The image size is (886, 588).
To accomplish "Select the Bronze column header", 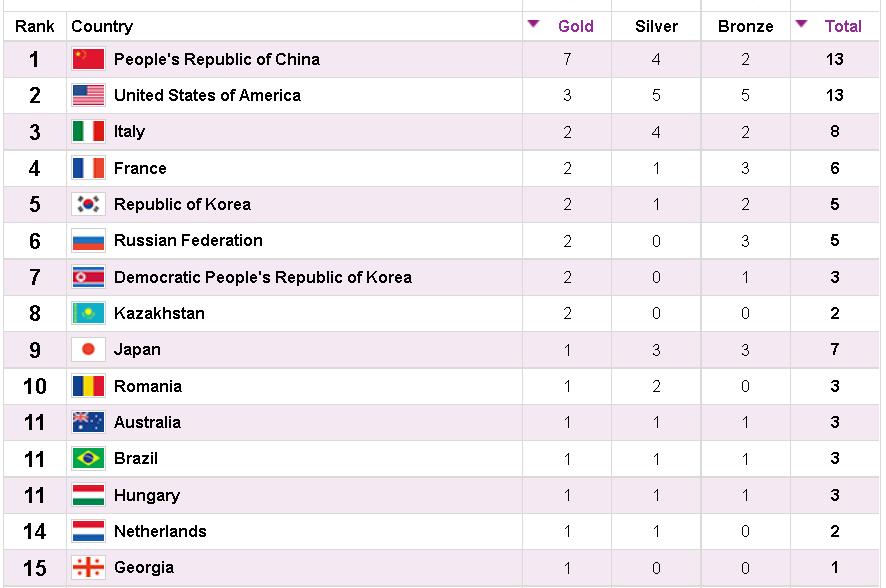I will (x=745, y=26).
